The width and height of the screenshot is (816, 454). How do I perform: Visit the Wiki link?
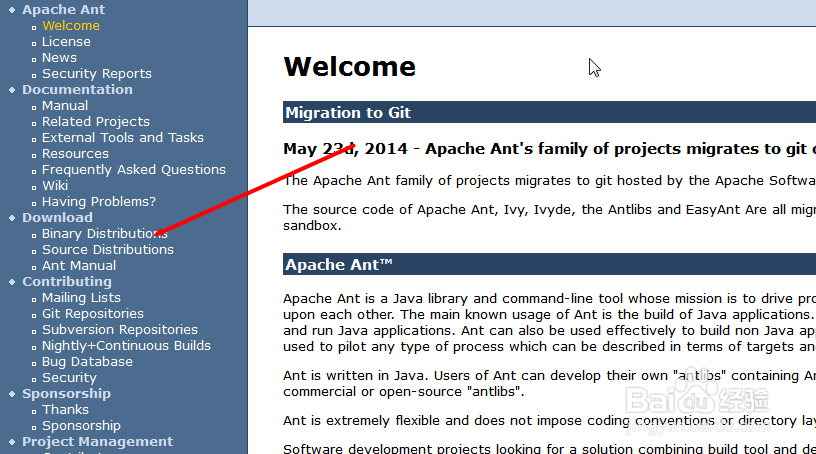click(x=55, y=186)
